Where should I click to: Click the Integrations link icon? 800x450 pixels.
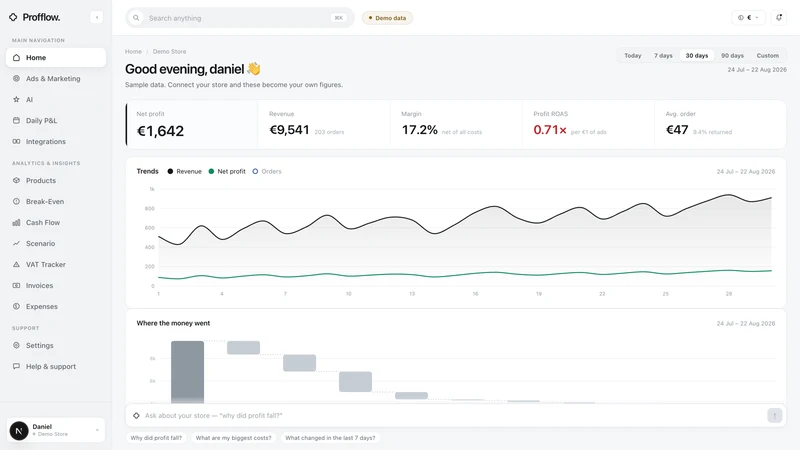tap(16, 141)
